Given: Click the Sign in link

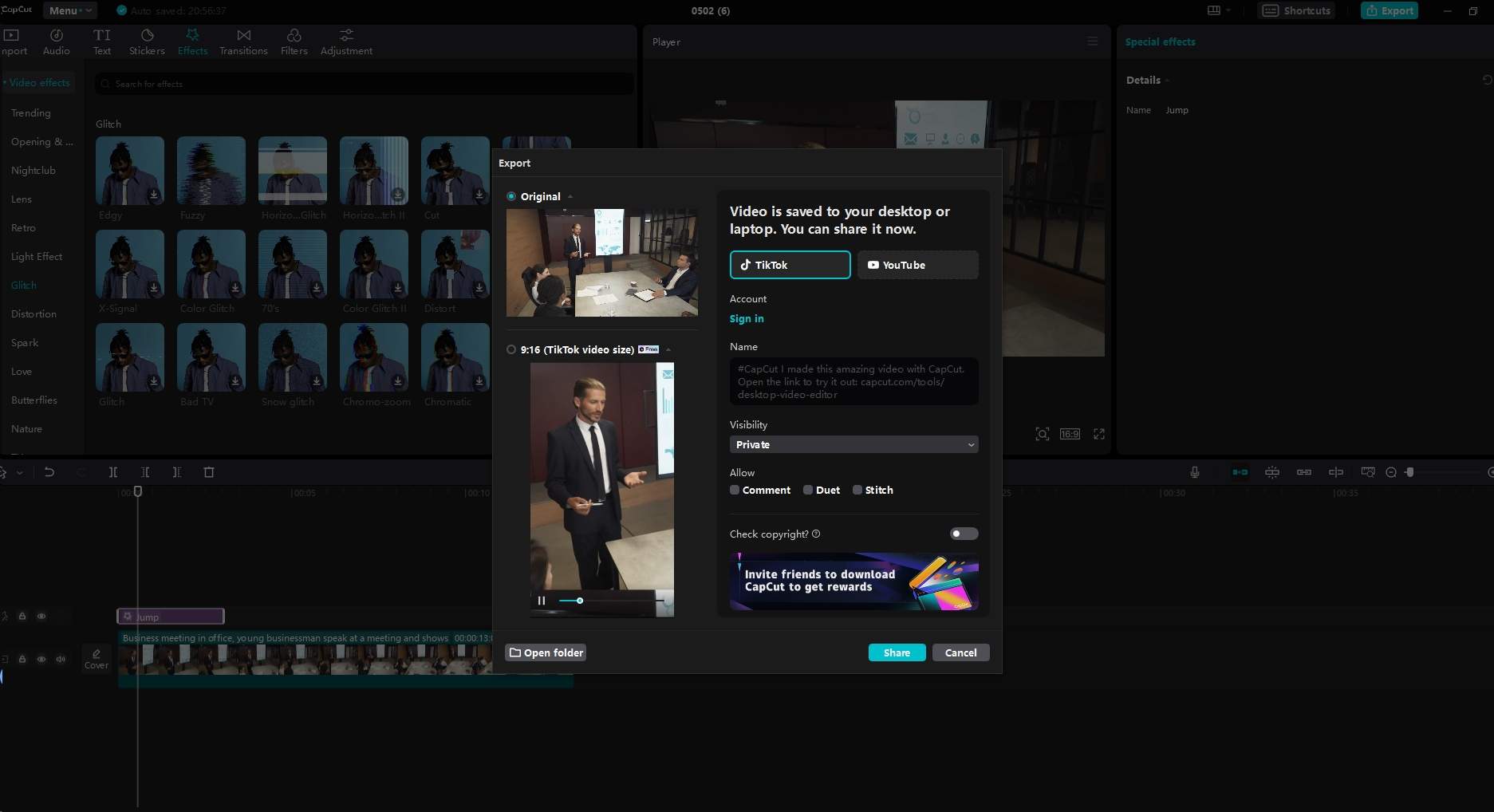Looking at the screenshot, I should point(747,318).
